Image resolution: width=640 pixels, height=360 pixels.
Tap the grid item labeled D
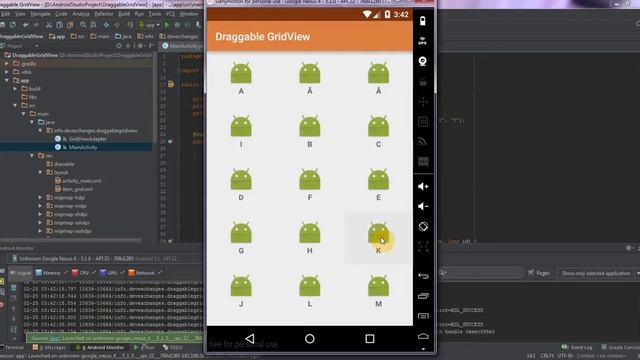[241, 185]
